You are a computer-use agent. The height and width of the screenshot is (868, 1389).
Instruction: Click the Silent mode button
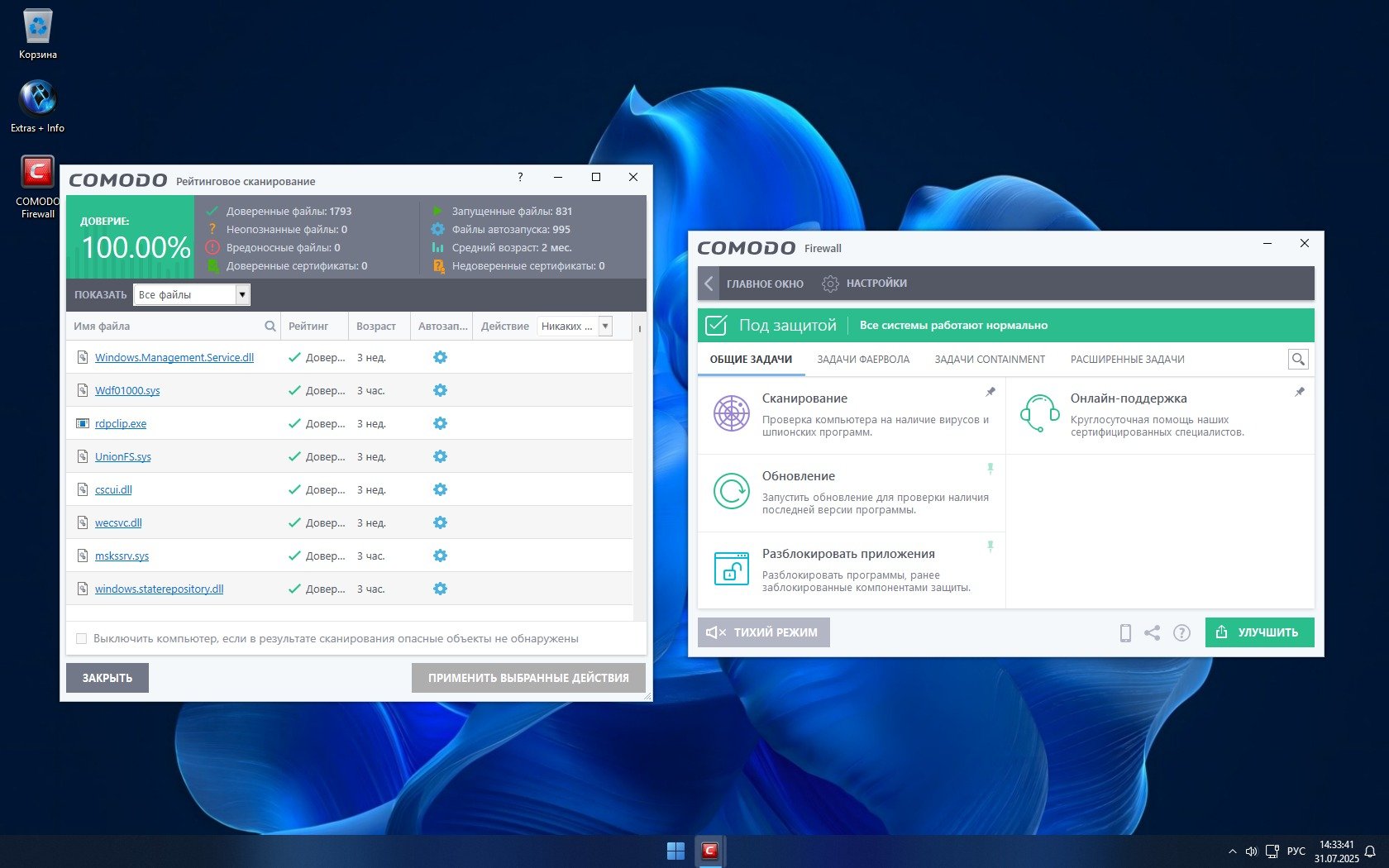point(763,632)
